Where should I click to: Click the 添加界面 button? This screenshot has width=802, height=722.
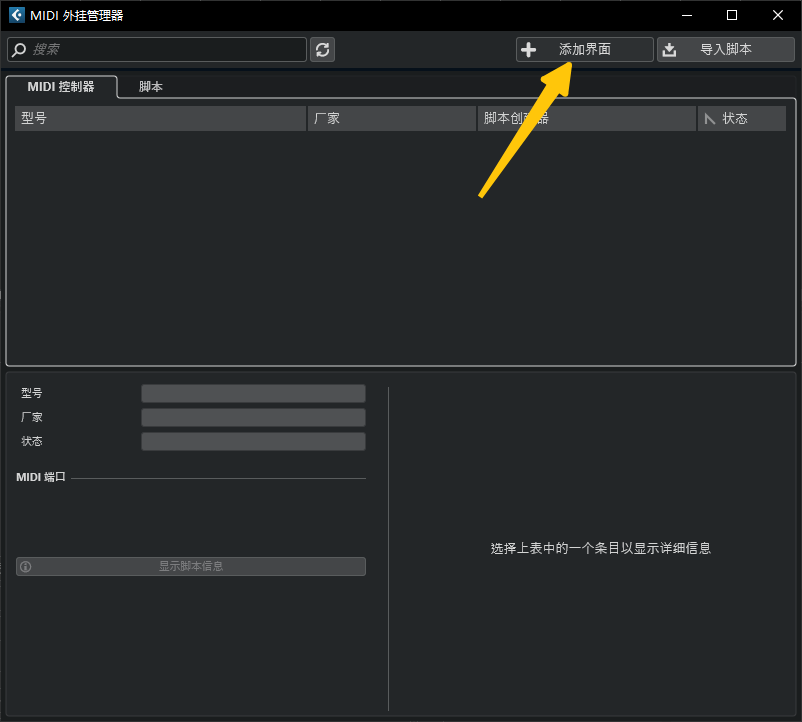coord(585,50)
